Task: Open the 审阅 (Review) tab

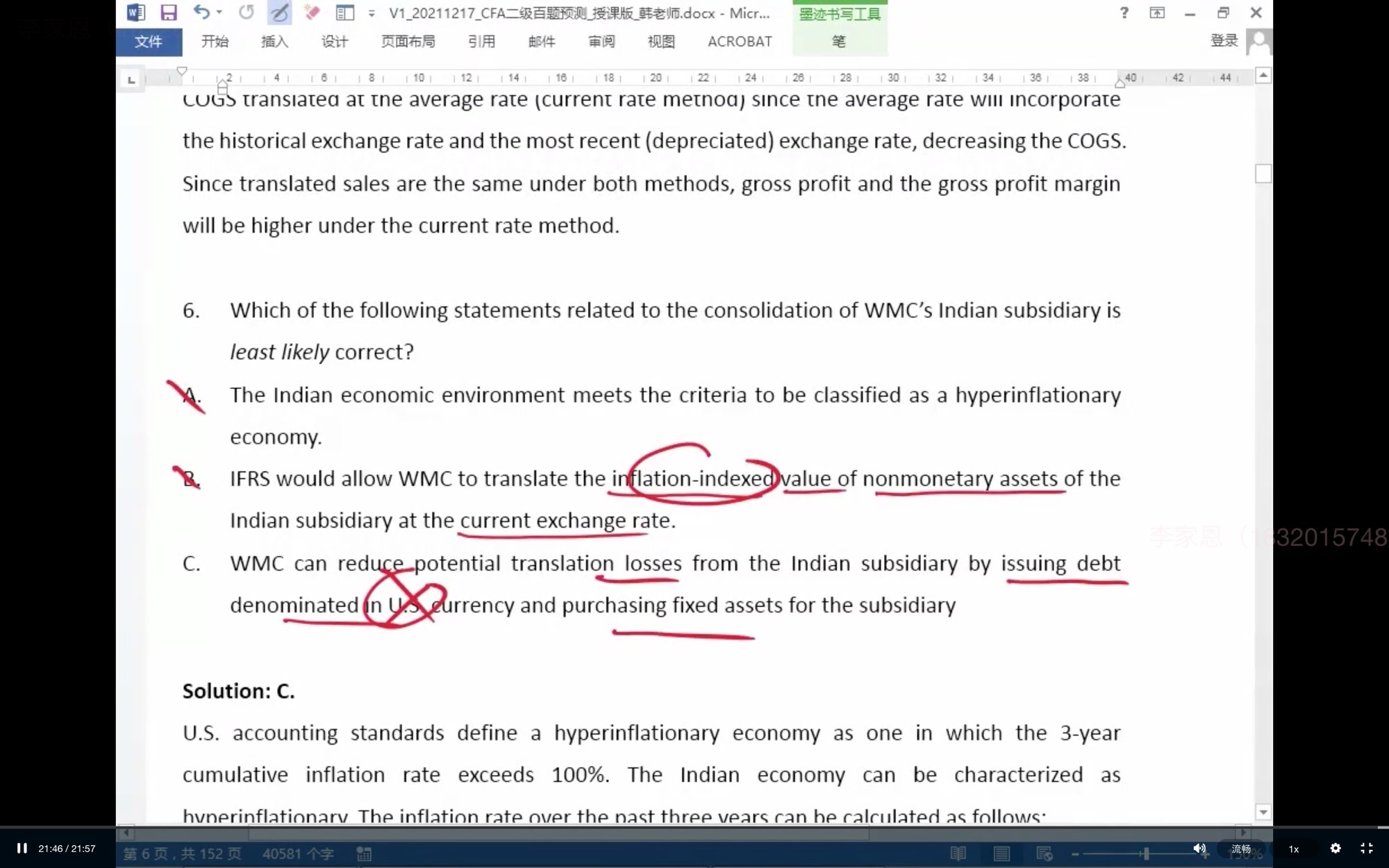Action: [x=601, y=42]
